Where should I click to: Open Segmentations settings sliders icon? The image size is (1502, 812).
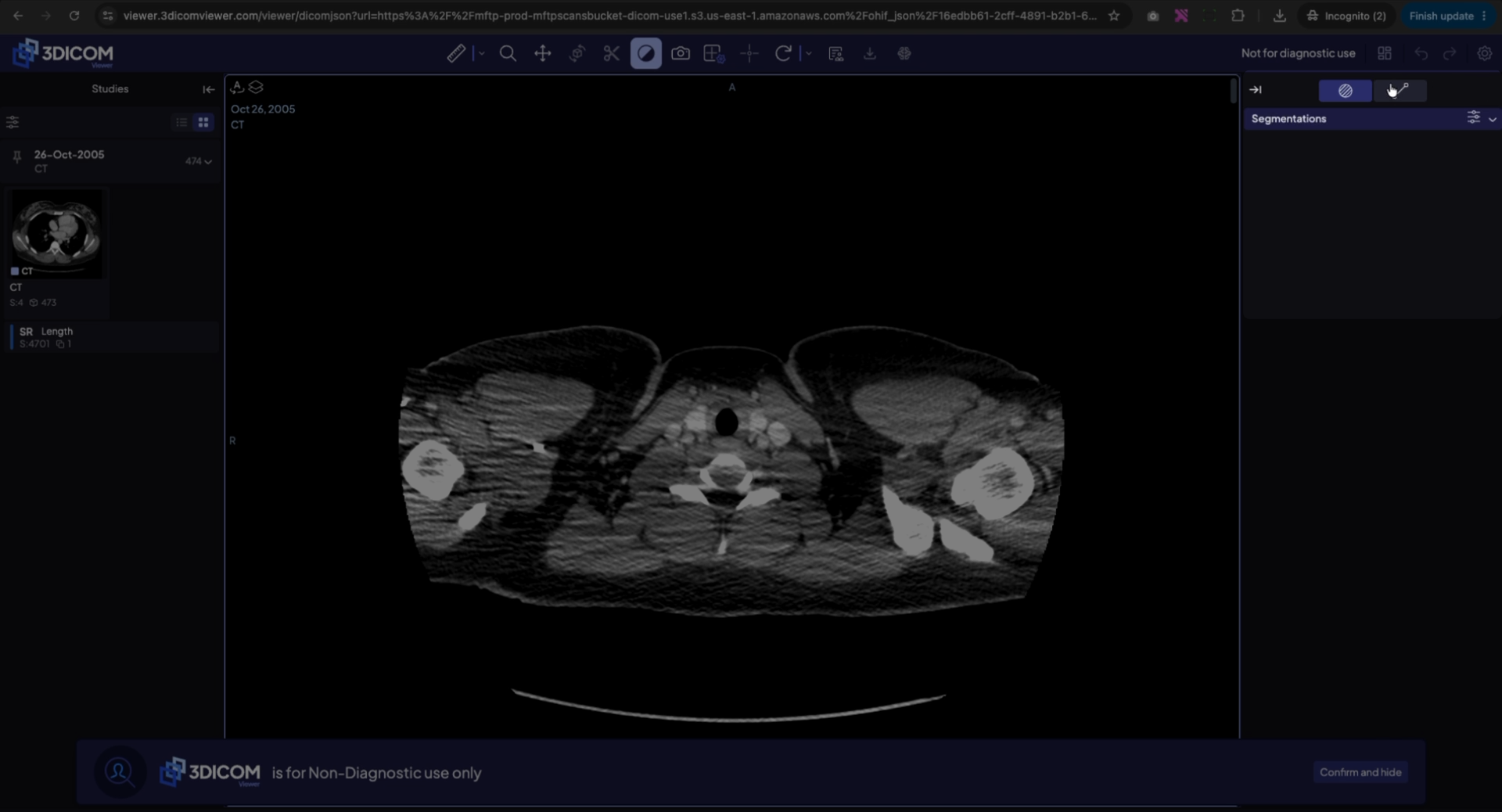coord(1473,117)
